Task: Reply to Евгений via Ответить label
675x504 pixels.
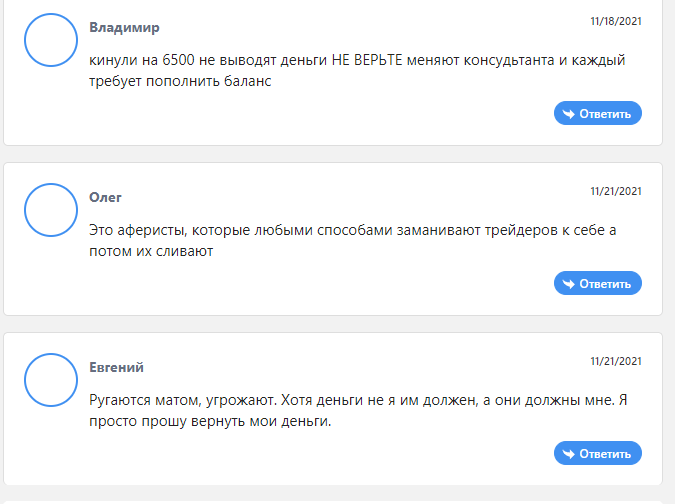Action: coord(605,454)
